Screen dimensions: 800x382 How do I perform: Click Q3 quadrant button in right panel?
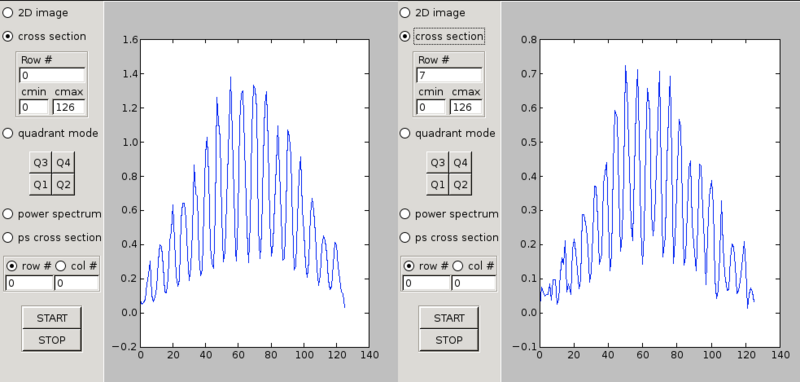click(x=438, y=163)
